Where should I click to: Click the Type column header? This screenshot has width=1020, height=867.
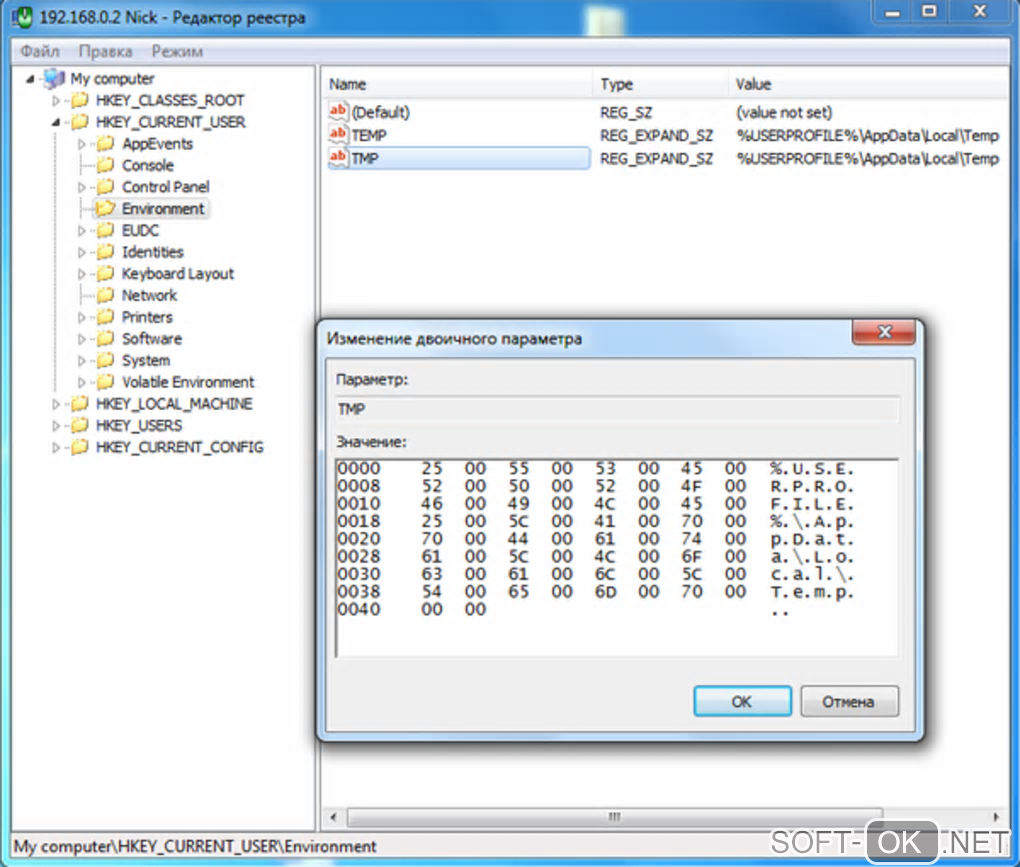[660, 84]
